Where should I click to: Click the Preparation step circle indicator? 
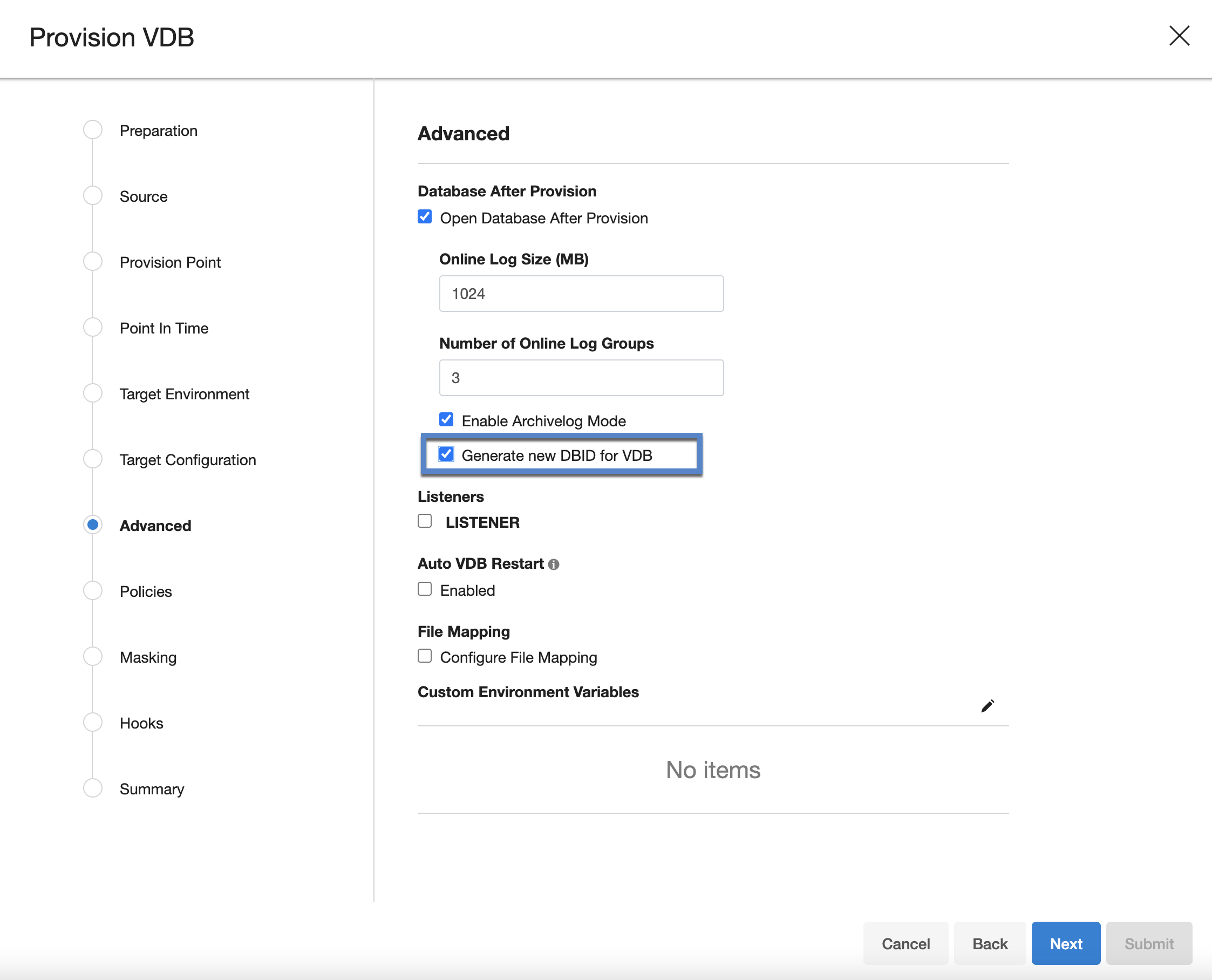tap(93, 130)
